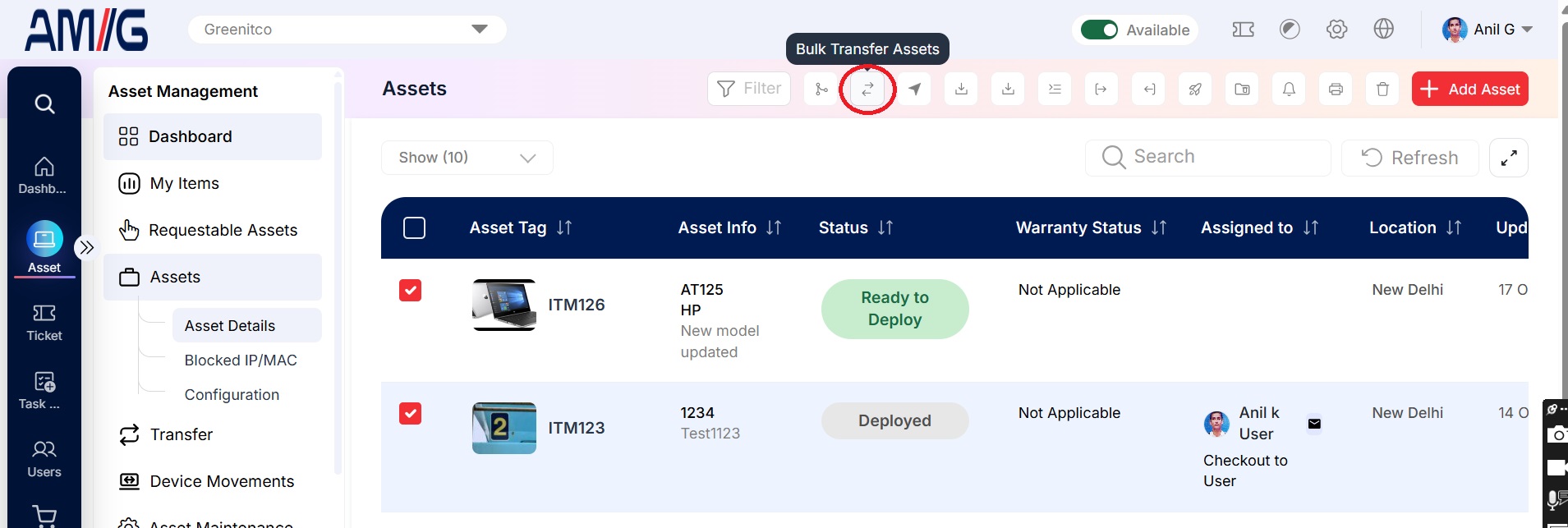Click the branch/merge icon next to Filter

(x=821, y=89)
